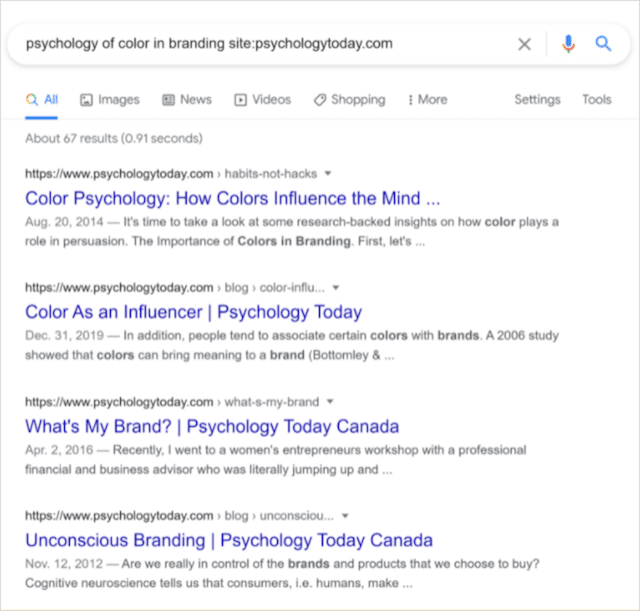This screenshot has height=611, width=640.
Task: Switch to the Videos tab
Action: pyautogui.click(x=262, y=100)
